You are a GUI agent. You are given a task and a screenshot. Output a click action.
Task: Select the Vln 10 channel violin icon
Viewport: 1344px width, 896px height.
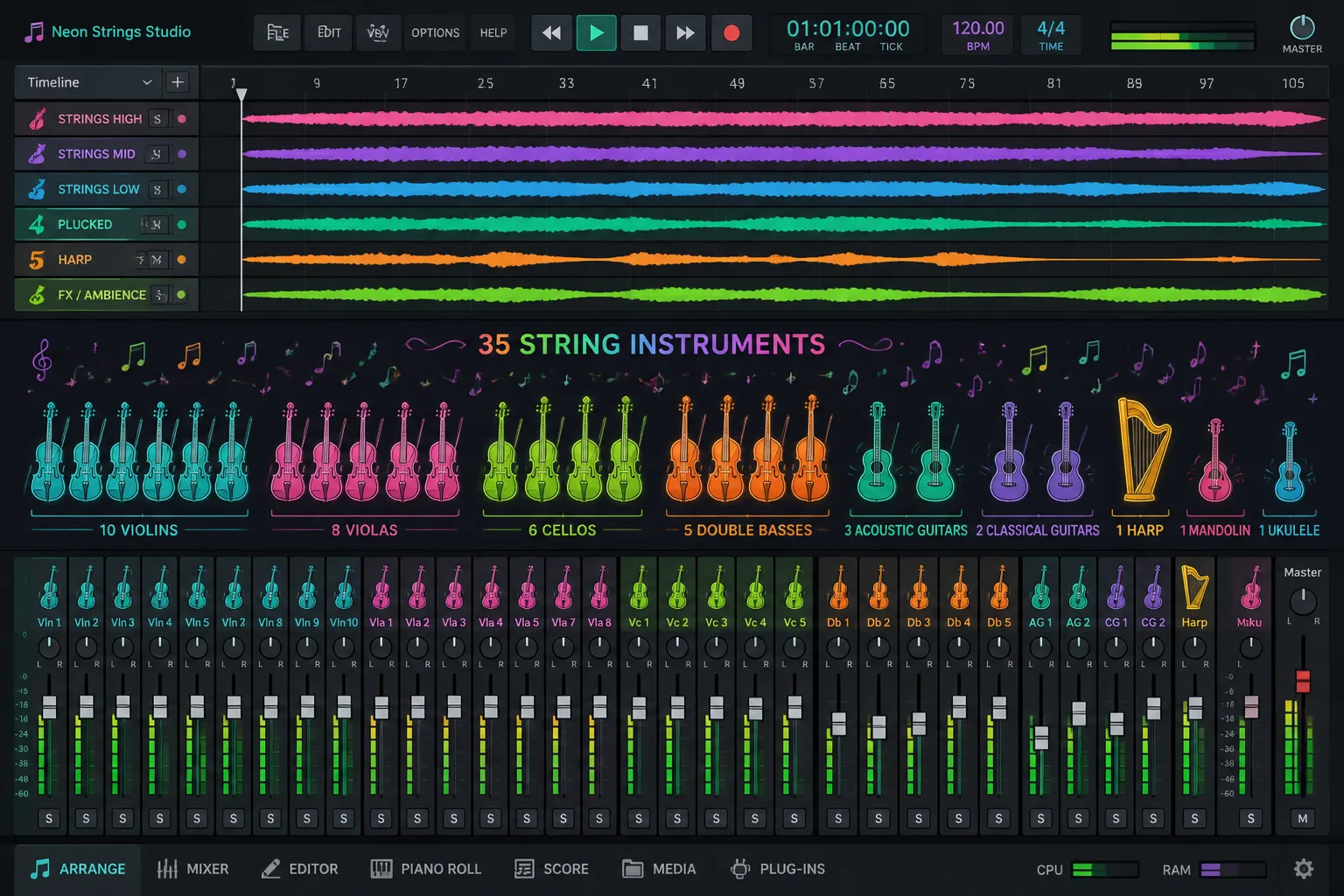click(344, 587)
